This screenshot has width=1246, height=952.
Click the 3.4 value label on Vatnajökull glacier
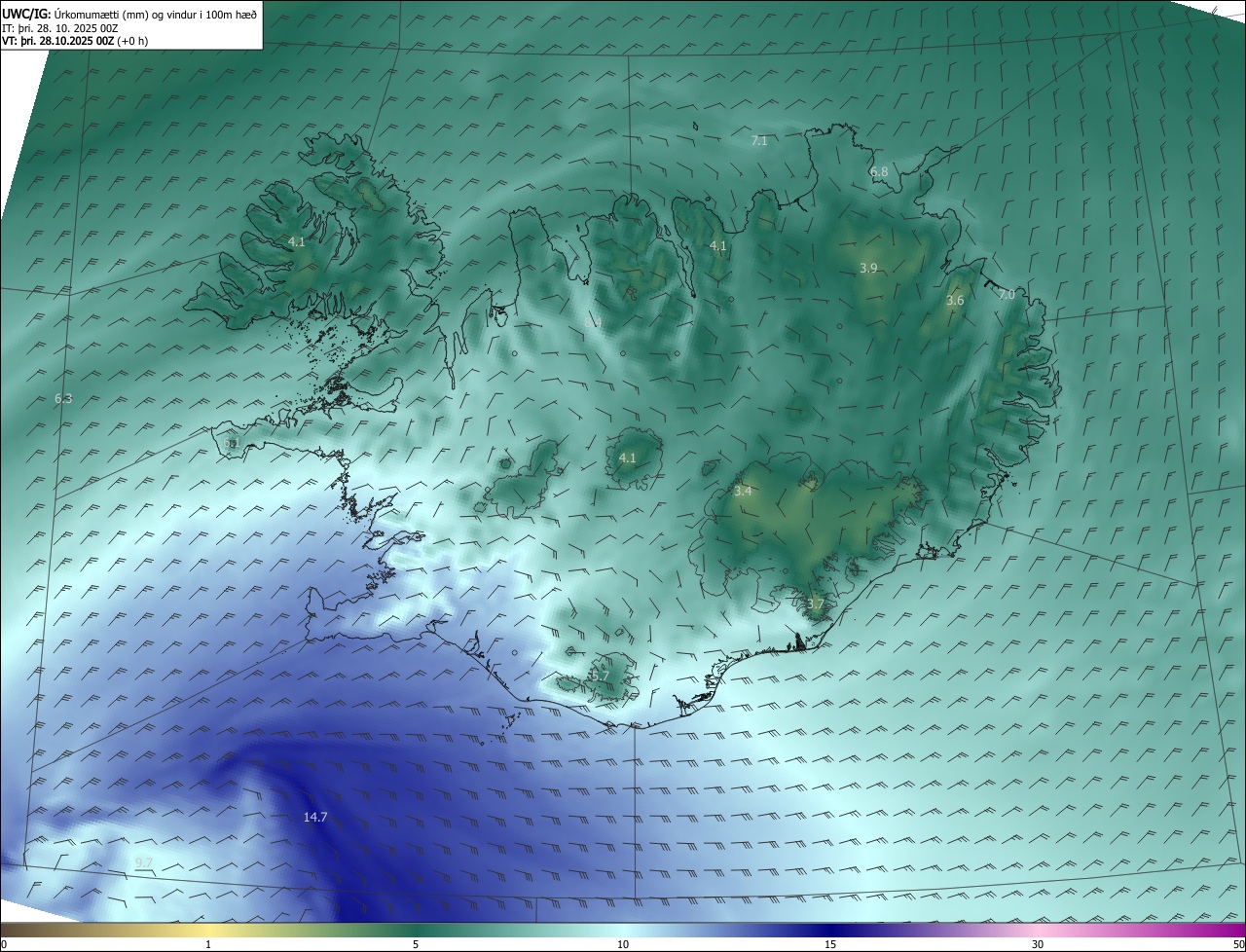[x=743, y=492]
